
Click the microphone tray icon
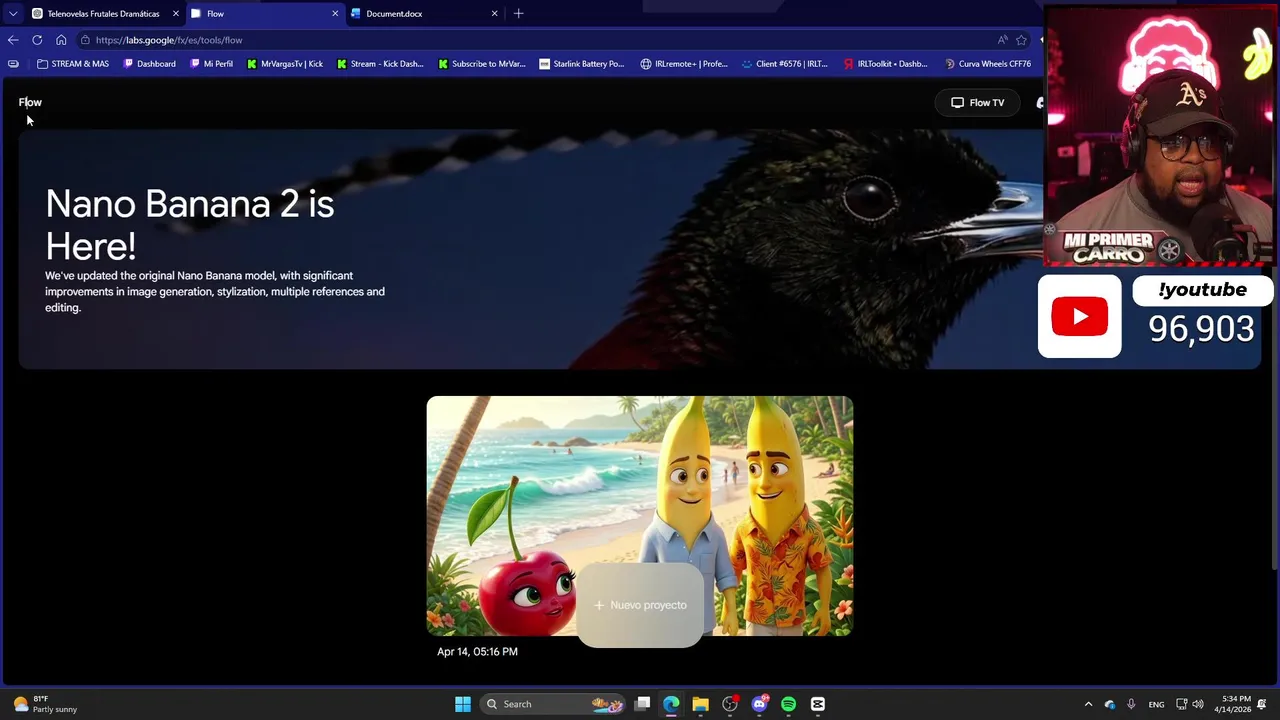tap(1131, 704)
